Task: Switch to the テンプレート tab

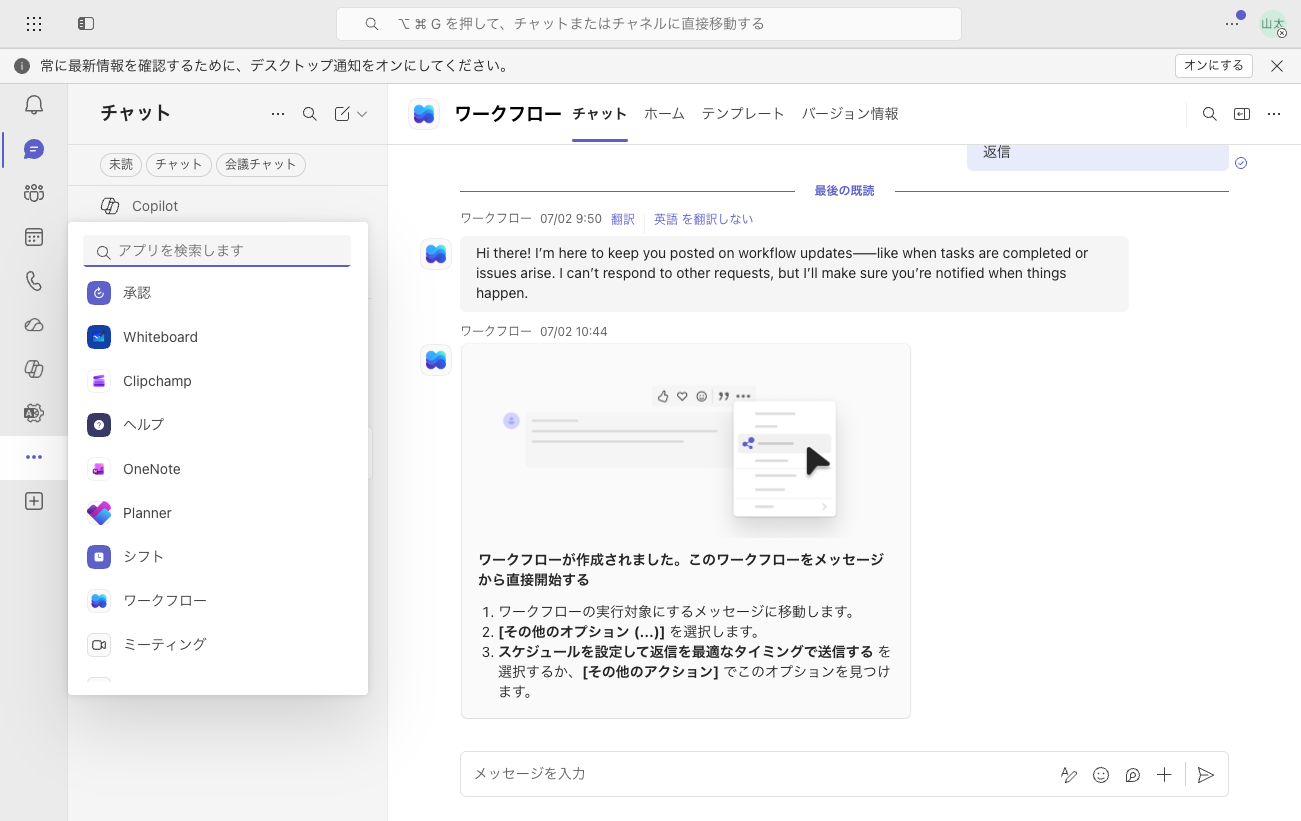Action: point(743,114)
